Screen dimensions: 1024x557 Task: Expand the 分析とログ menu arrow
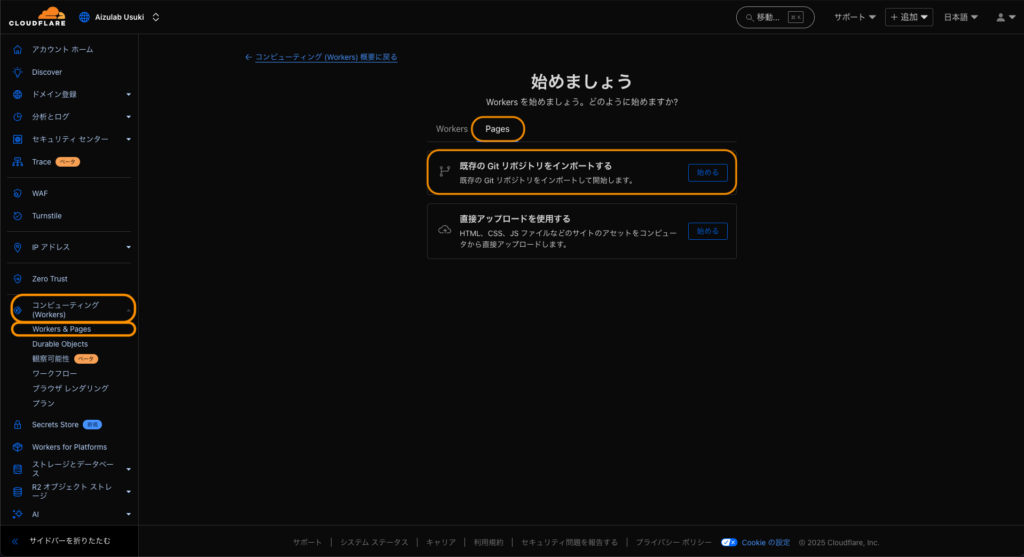click(x=128, y=117)
